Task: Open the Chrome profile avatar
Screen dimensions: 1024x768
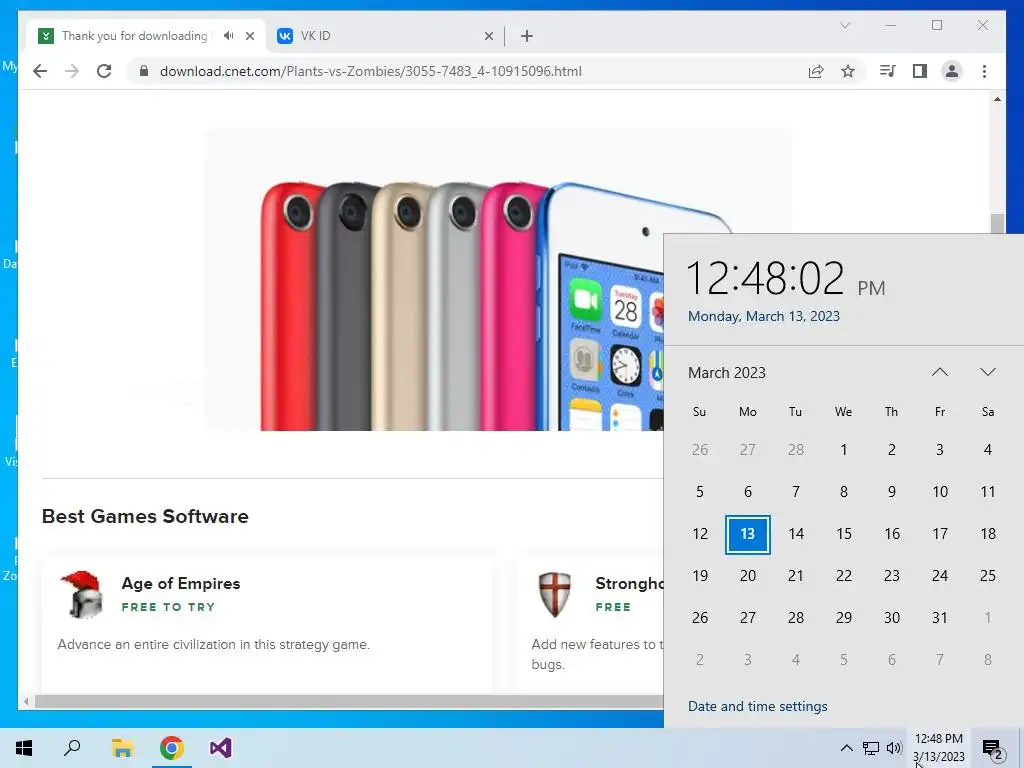Action: click(952, 71)
